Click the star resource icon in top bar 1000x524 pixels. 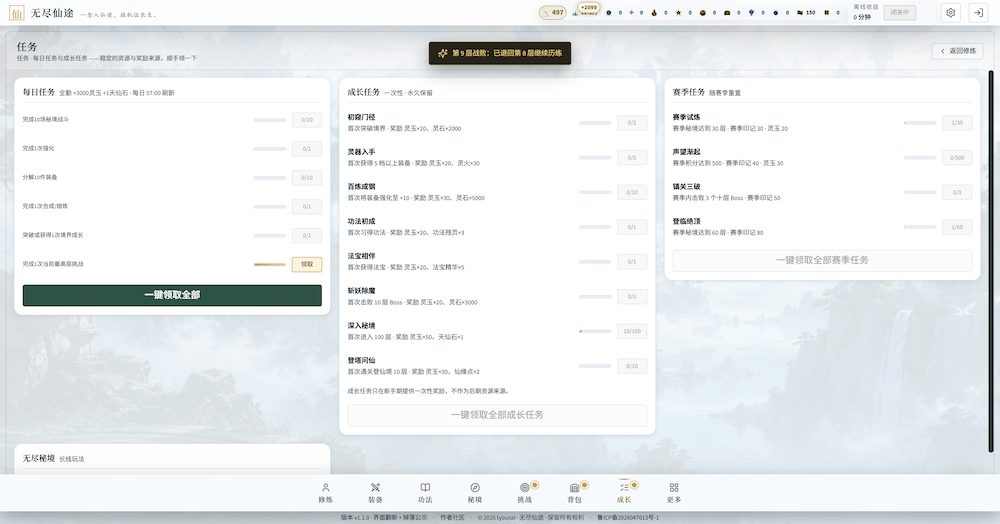point(678,13)
